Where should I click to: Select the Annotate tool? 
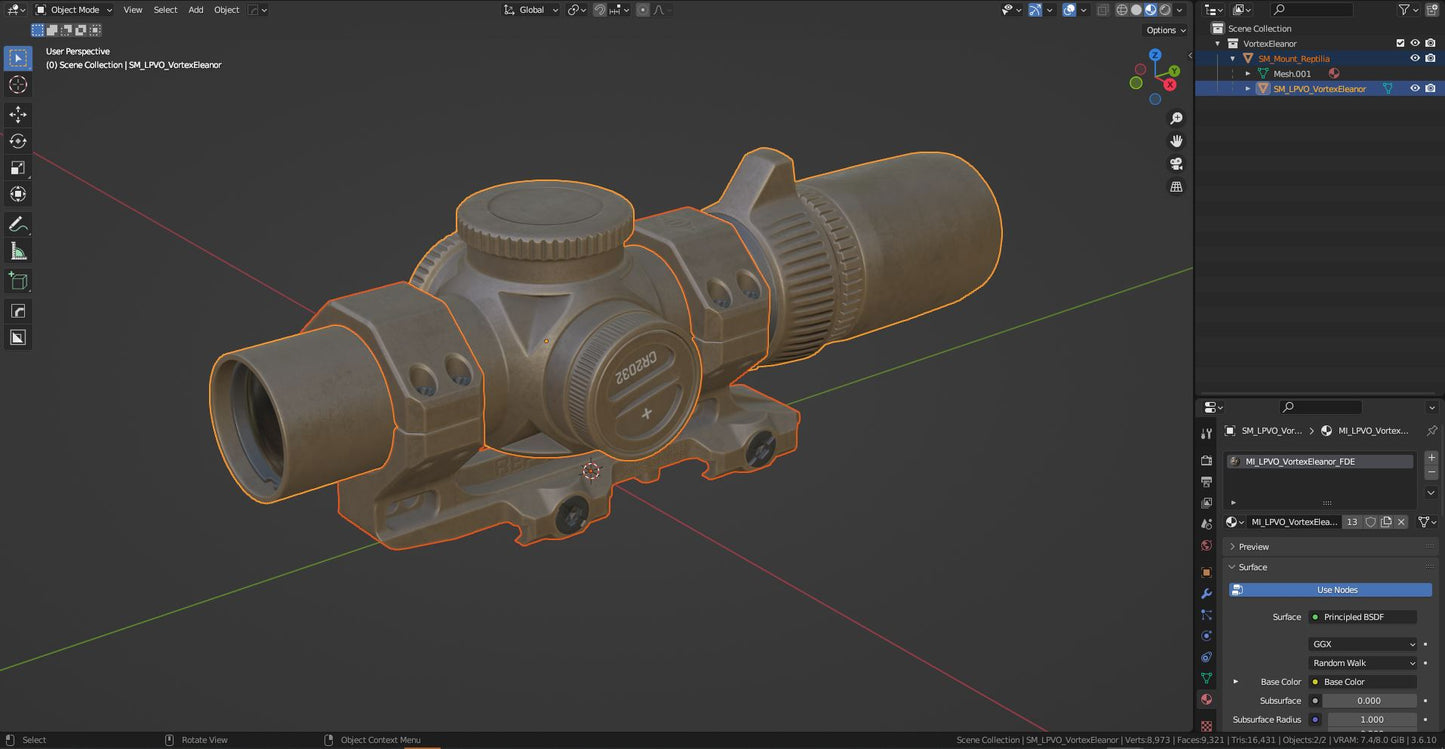pyautogui.click(x=18, y=225)
